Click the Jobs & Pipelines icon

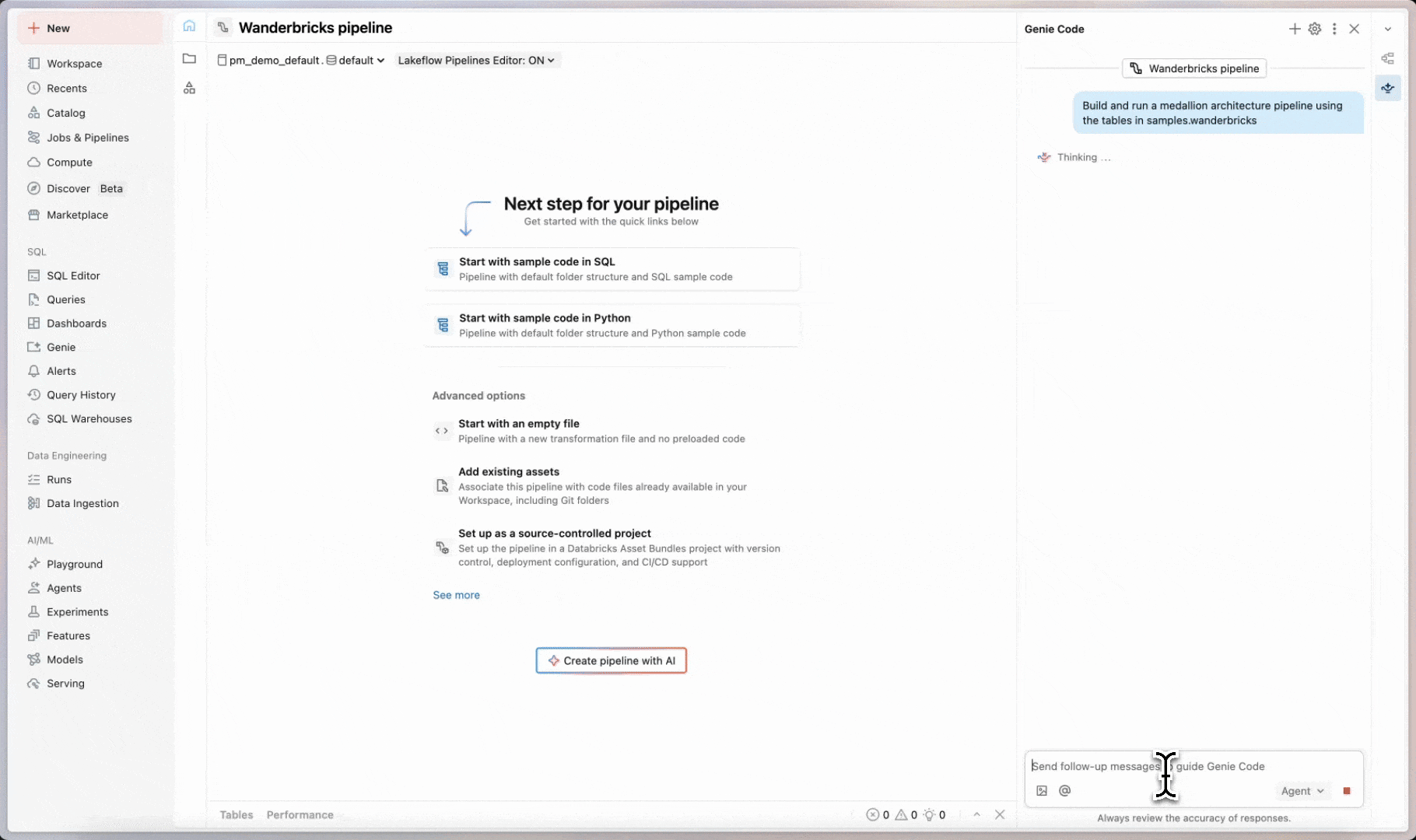tap(33, 138)
